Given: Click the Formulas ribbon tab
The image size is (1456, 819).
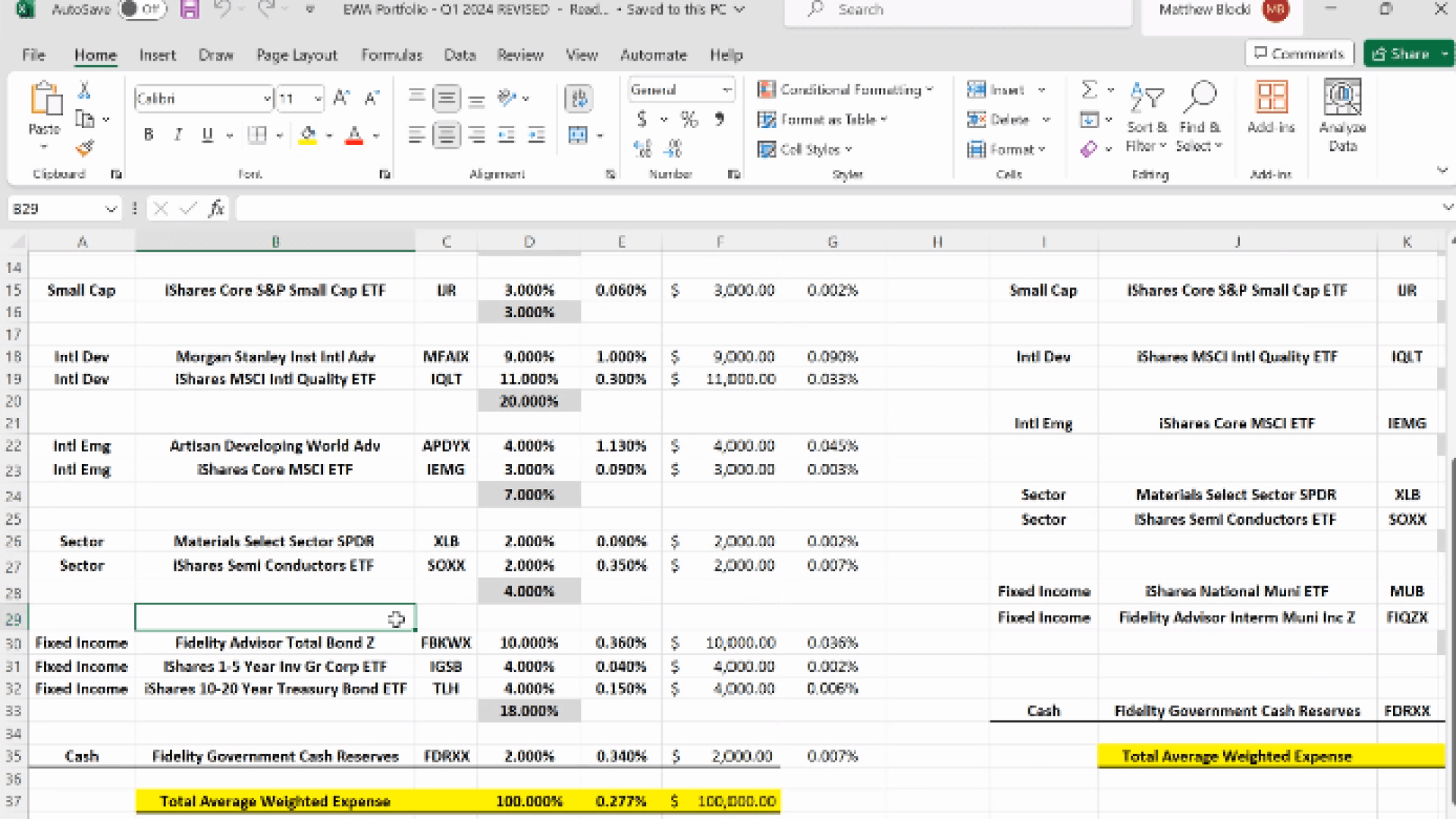Looking at the screenshot, I should click(x=392, y=54).
